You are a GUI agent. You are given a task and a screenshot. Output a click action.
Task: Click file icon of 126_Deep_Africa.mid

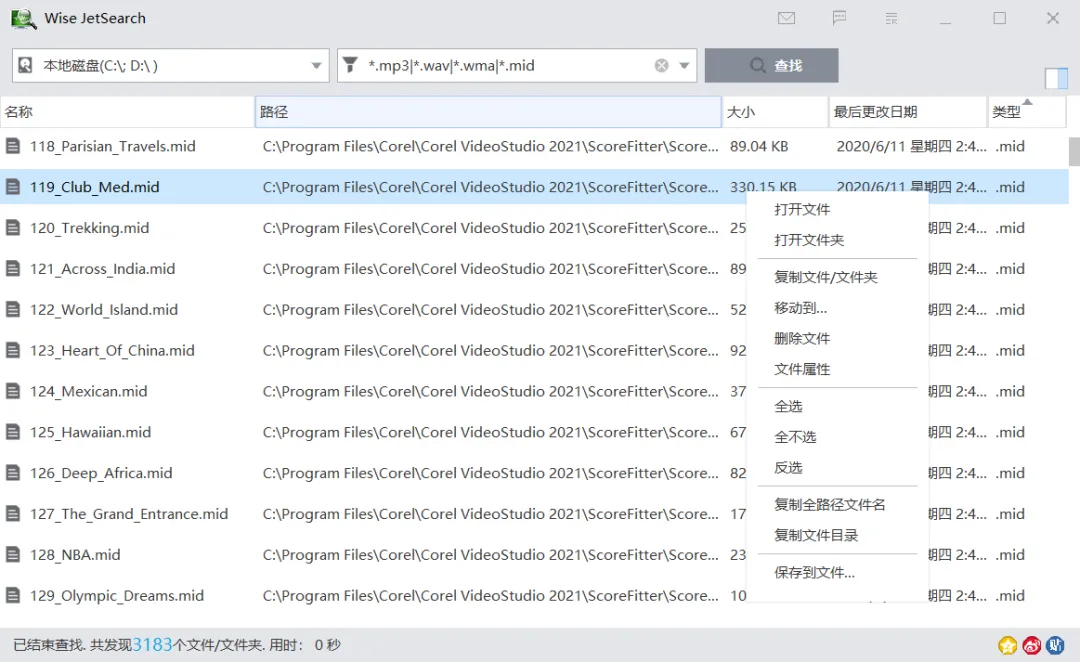tap(12, 473)
